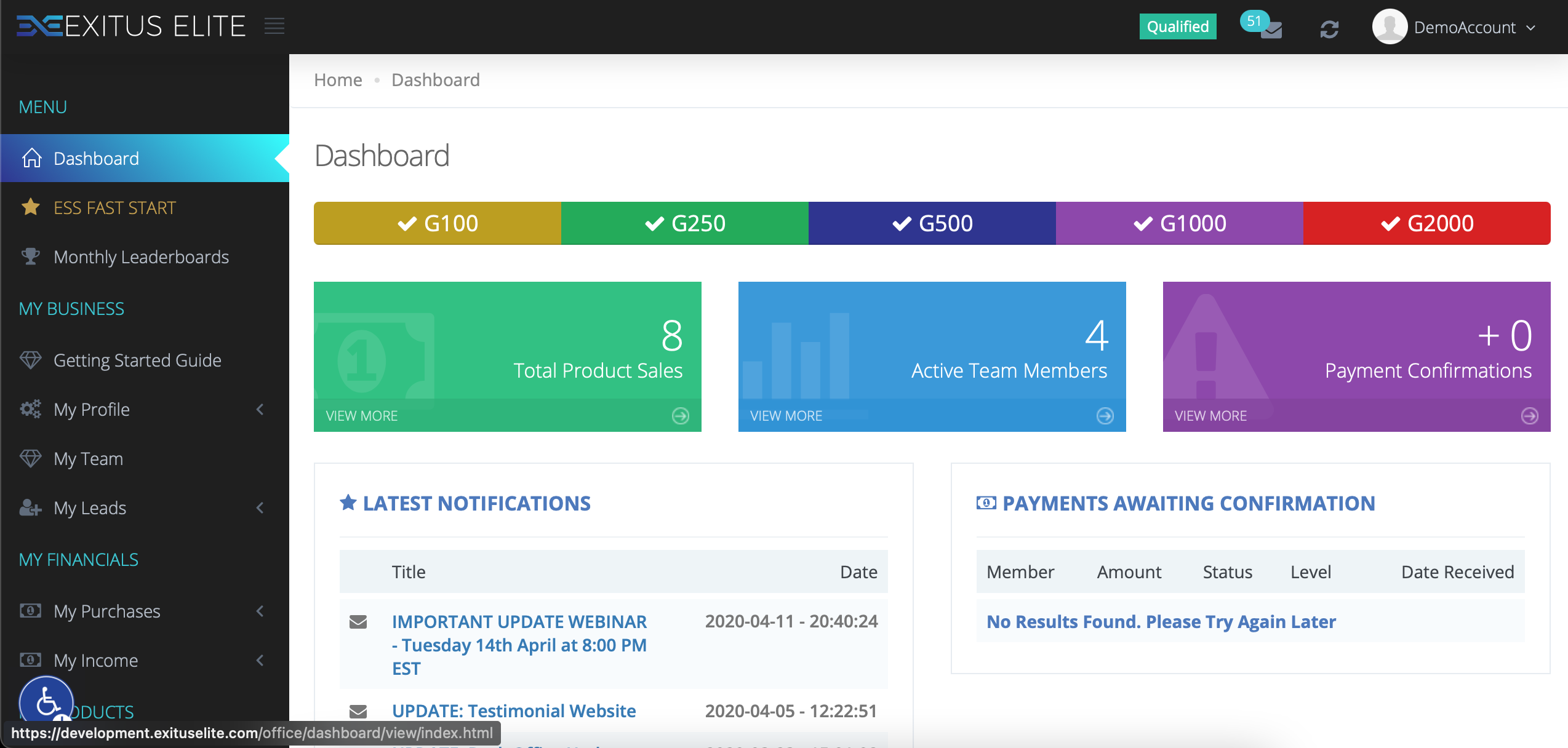Click money icon by Payments Awaiting Confirmation
Image resolution: width=1568 pixels, height=748 pixels.
(x=986, y=503)
